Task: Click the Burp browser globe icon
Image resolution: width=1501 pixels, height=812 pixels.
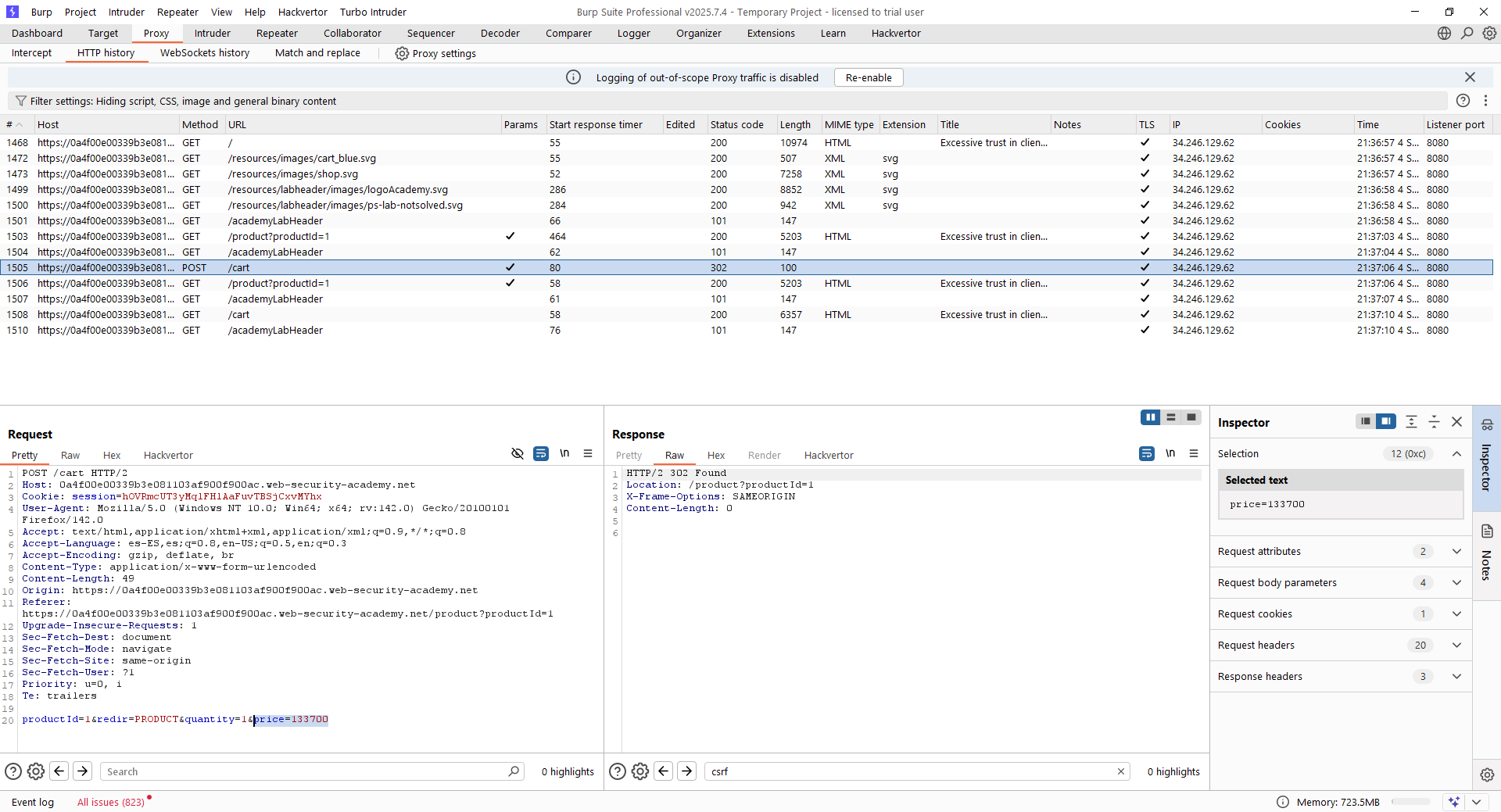Action: 1444,33
